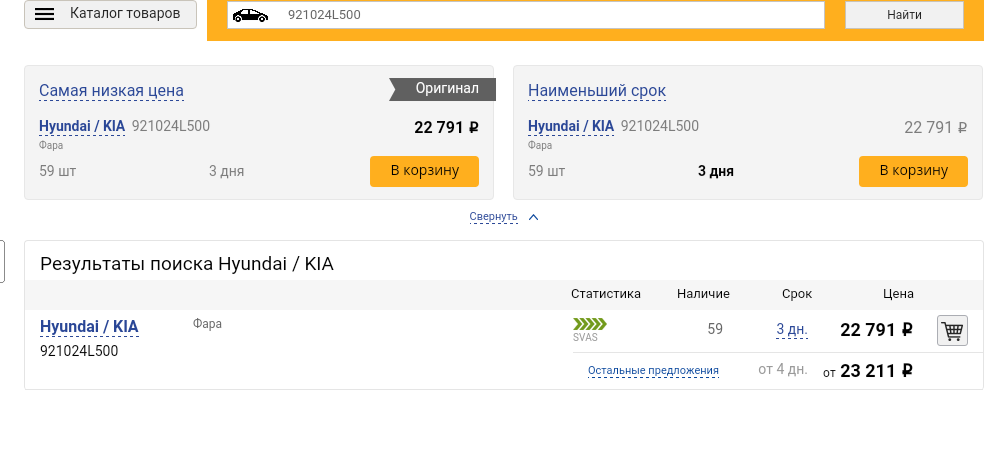Click the Свернуть link
This screenshot has height=449, width=1002.
(493, 217)
